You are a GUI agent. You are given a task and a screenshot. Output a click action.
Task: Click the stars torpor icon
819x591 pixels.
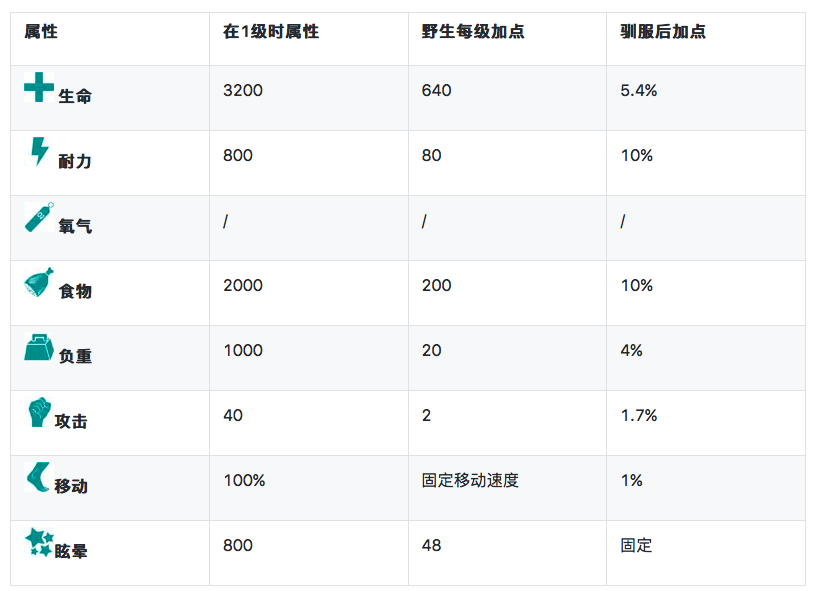[39, 542]
